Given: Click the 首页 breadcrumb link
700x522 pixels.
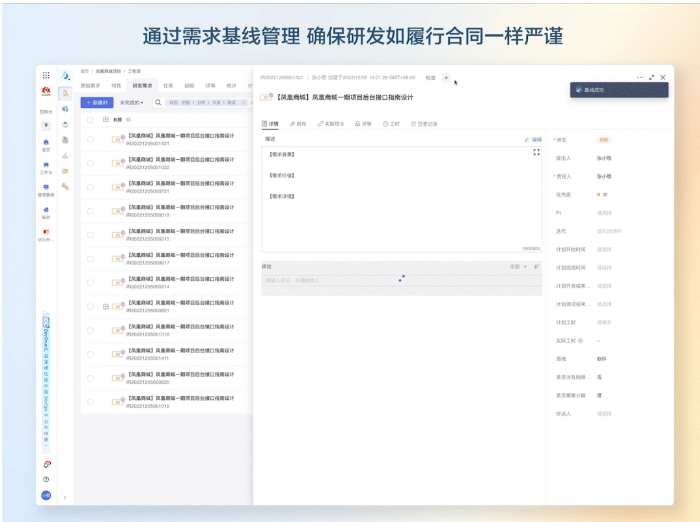Looking at the screenshot, I should [x=84, y=71].
